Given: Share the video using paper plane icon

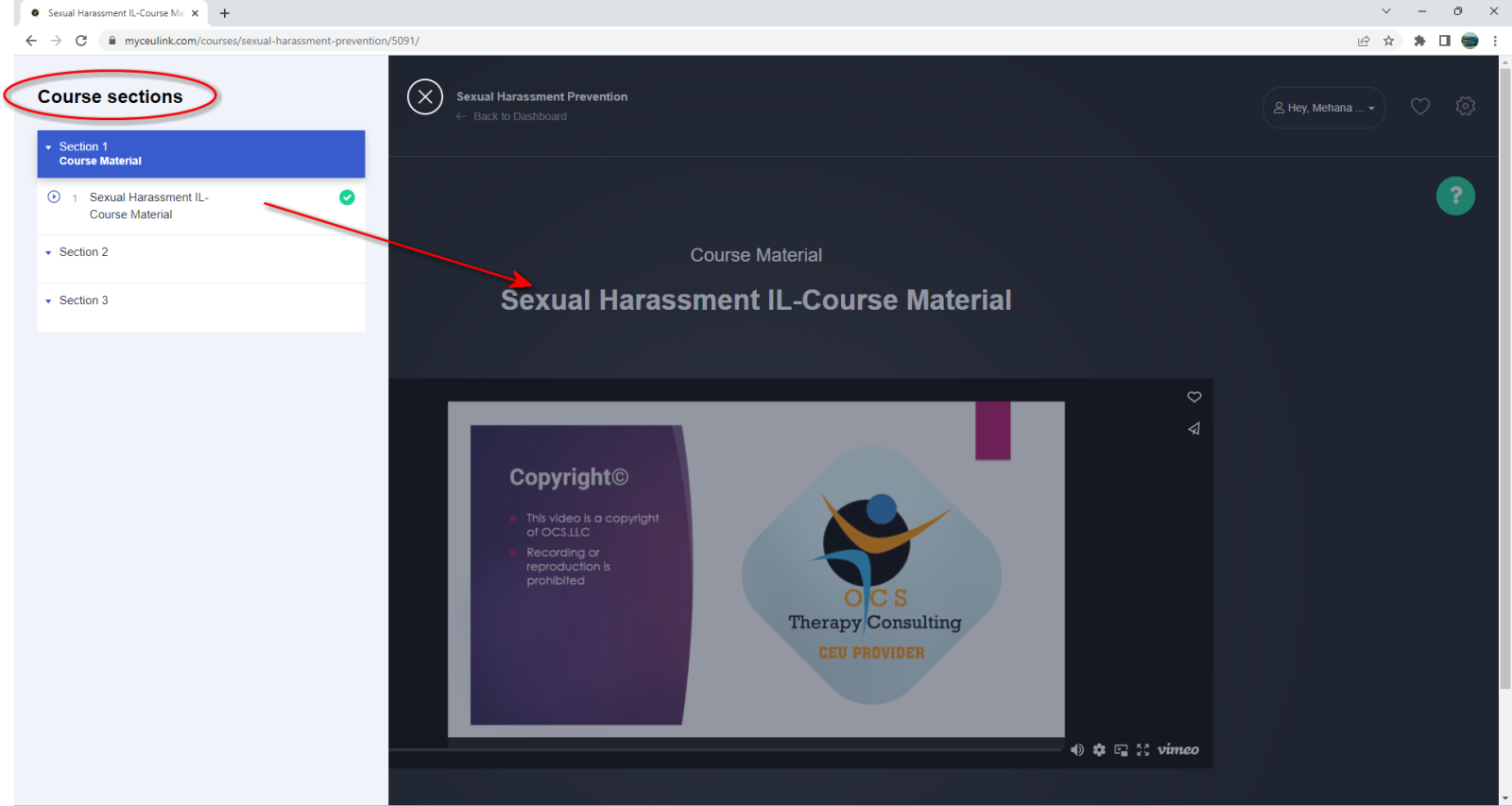Looking at the screenshot, I should [x=1194, y=429].
